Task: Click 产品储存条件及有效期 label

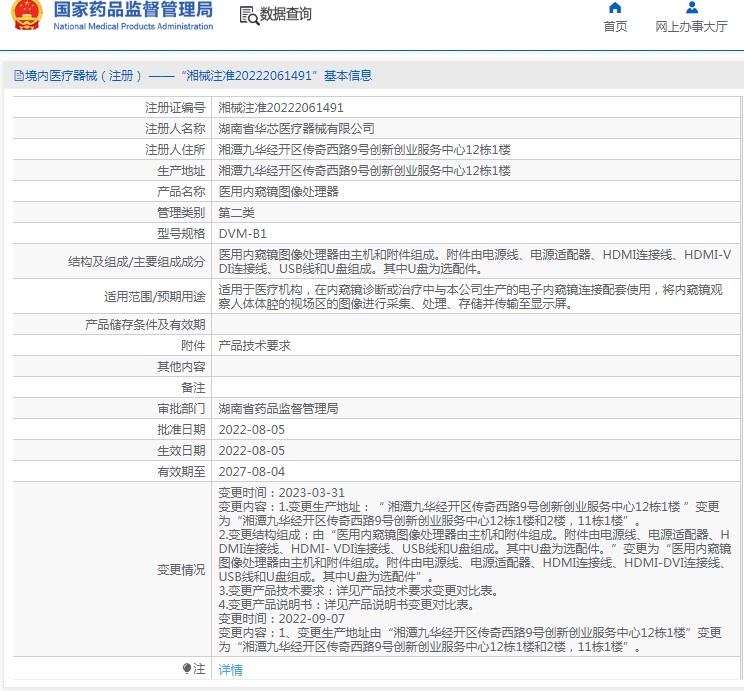Action: (x=145, y=325)
